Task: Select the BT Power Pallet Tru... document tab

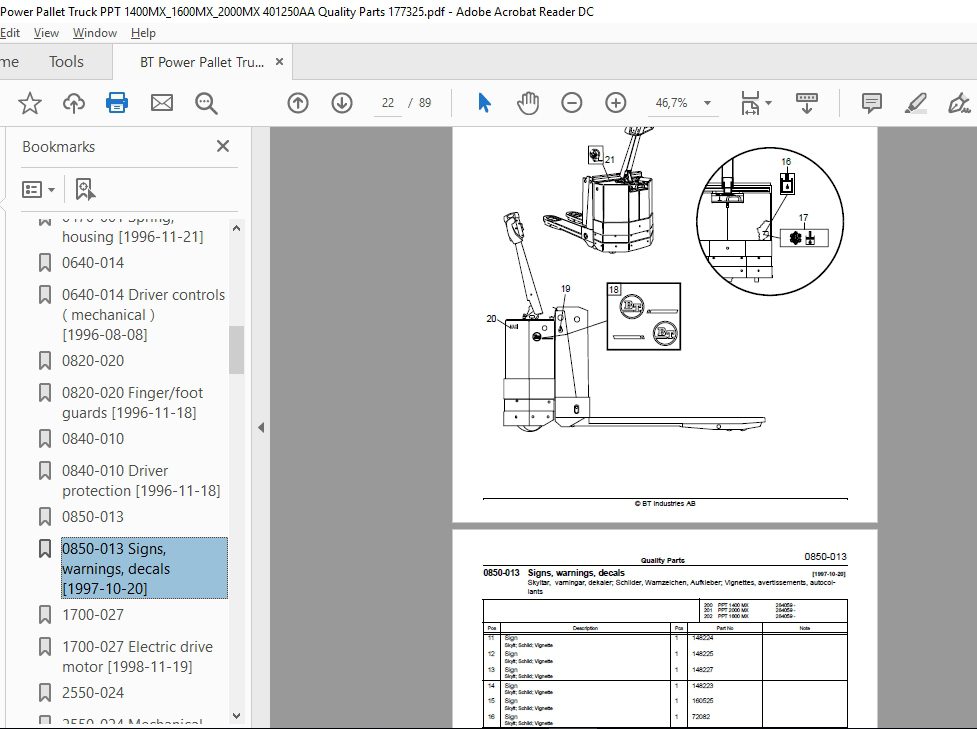Action: [202, 62]
